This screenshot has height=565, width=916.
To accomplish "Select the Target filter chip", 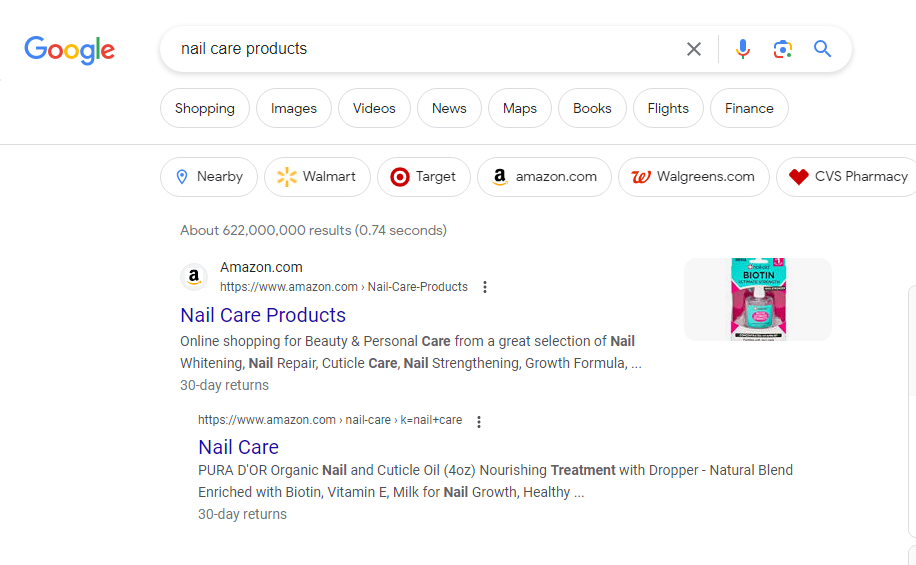I will 424,176.
